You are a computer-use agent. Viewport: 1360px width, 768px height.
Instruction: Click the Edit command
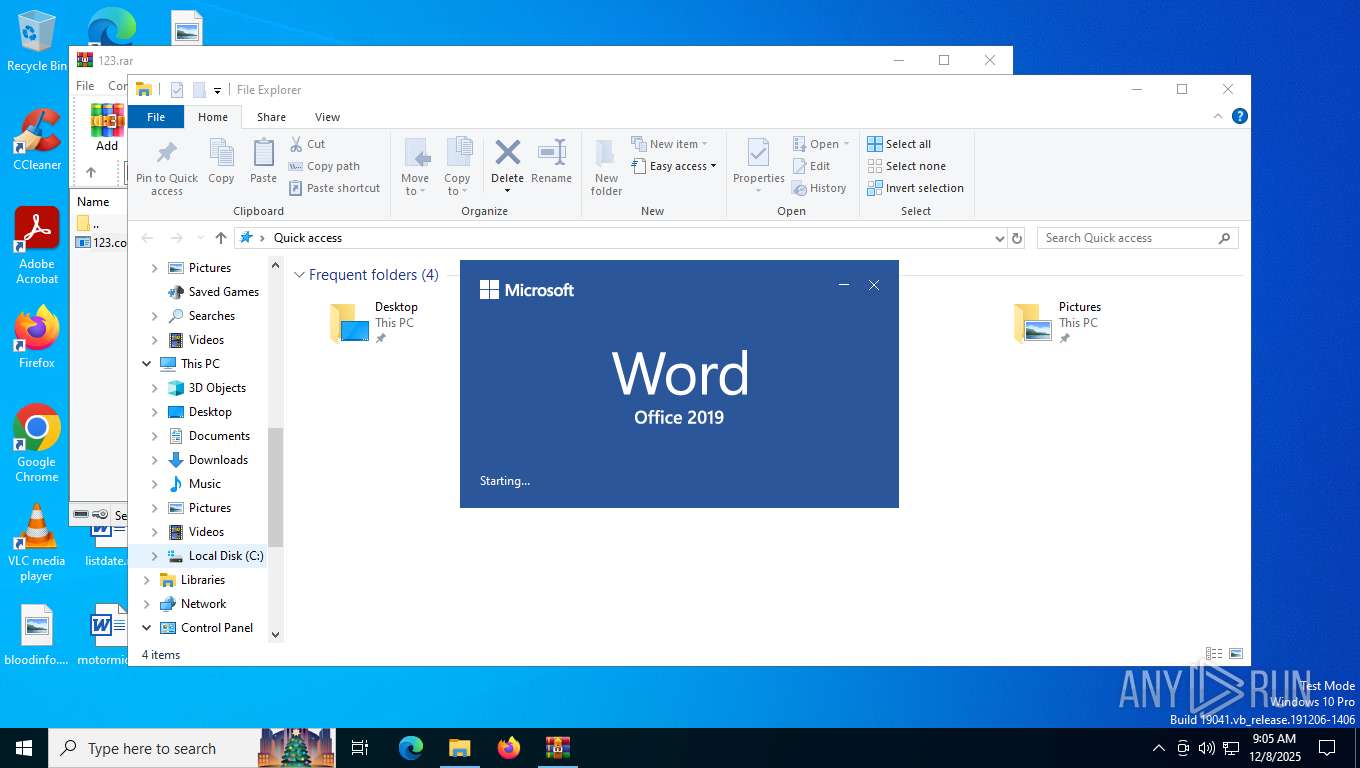pos(812,166)
